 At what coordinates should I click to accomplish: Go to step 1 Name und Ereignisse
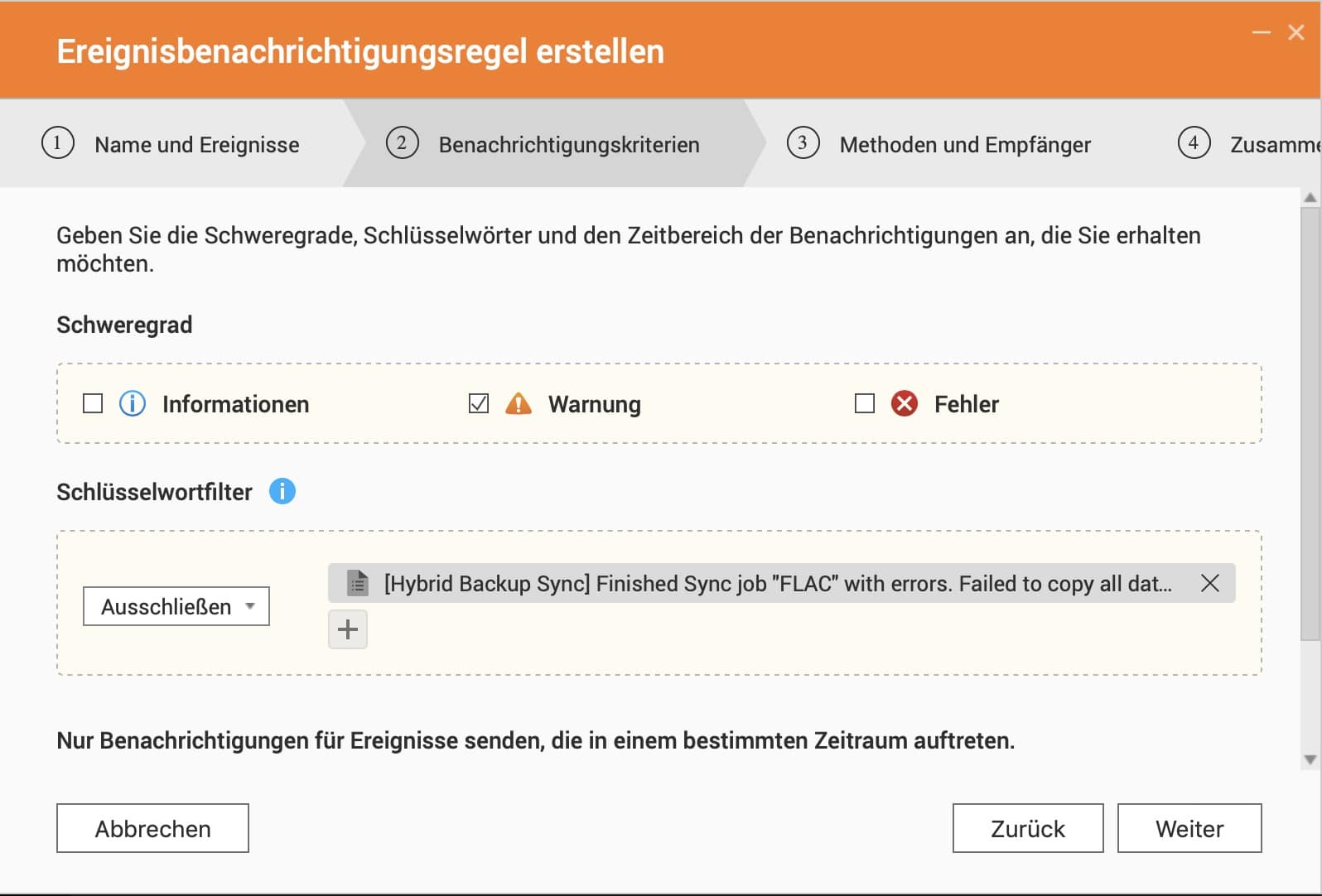point(171,144)
